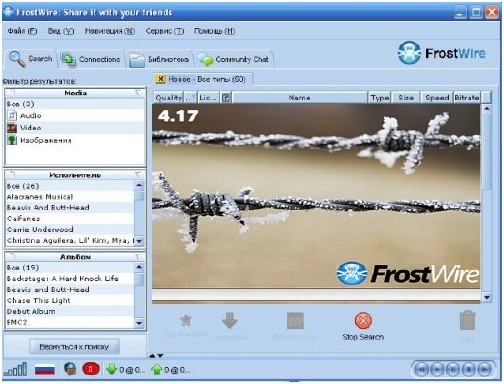Sort results by Quality column
Image resolution: width=504 pixels, height=384 pixels.
tap(169, 97)
